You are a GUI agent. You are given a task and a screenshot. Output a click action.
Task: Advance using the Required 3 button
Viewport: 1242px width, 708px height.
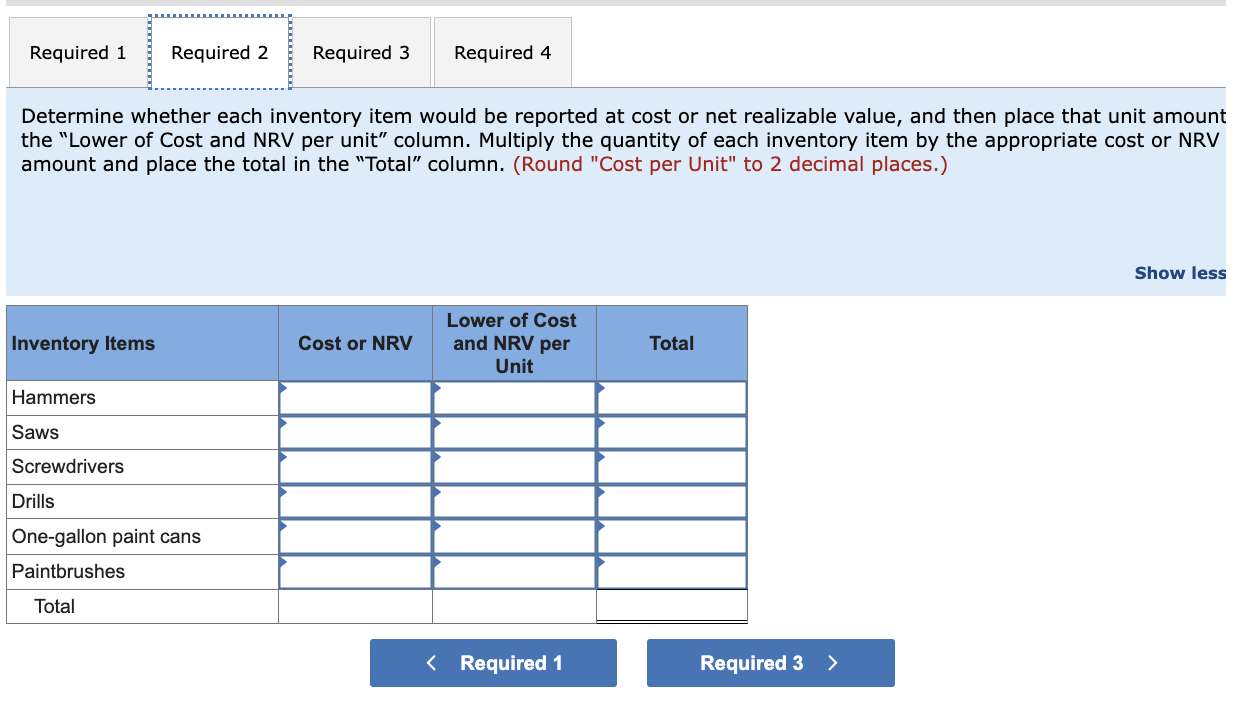click(770, 663)
